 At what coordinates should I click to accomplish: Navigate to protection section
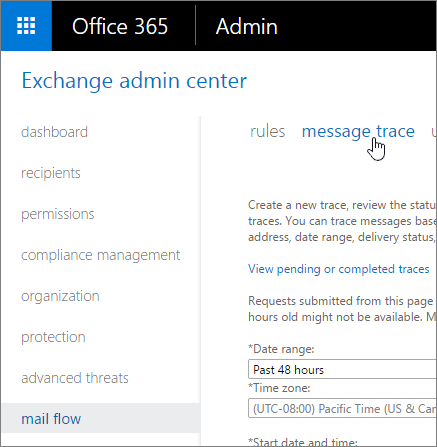[53, 337]
